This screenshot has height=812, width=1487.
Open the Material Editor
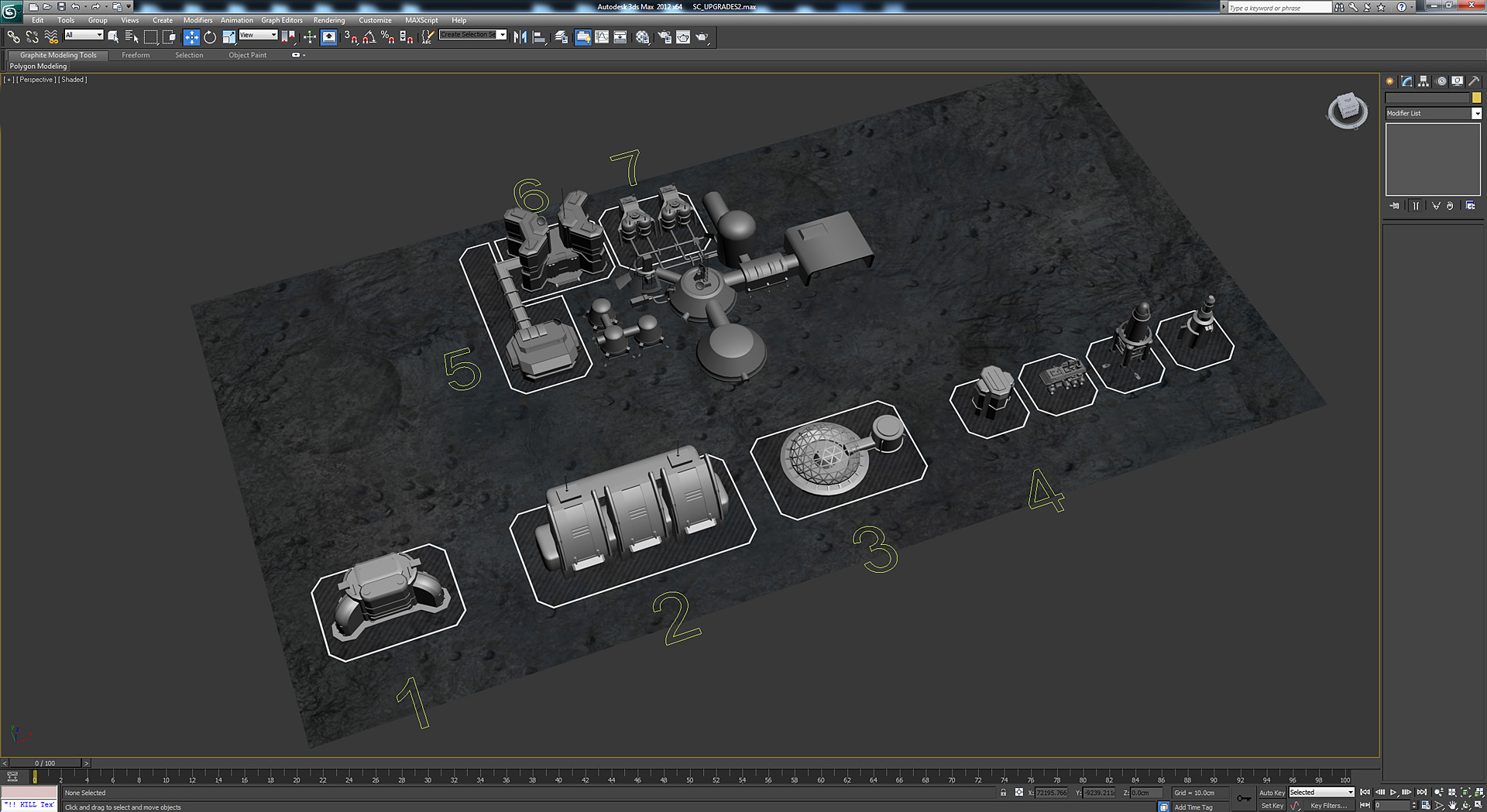(x=642, y=36)
